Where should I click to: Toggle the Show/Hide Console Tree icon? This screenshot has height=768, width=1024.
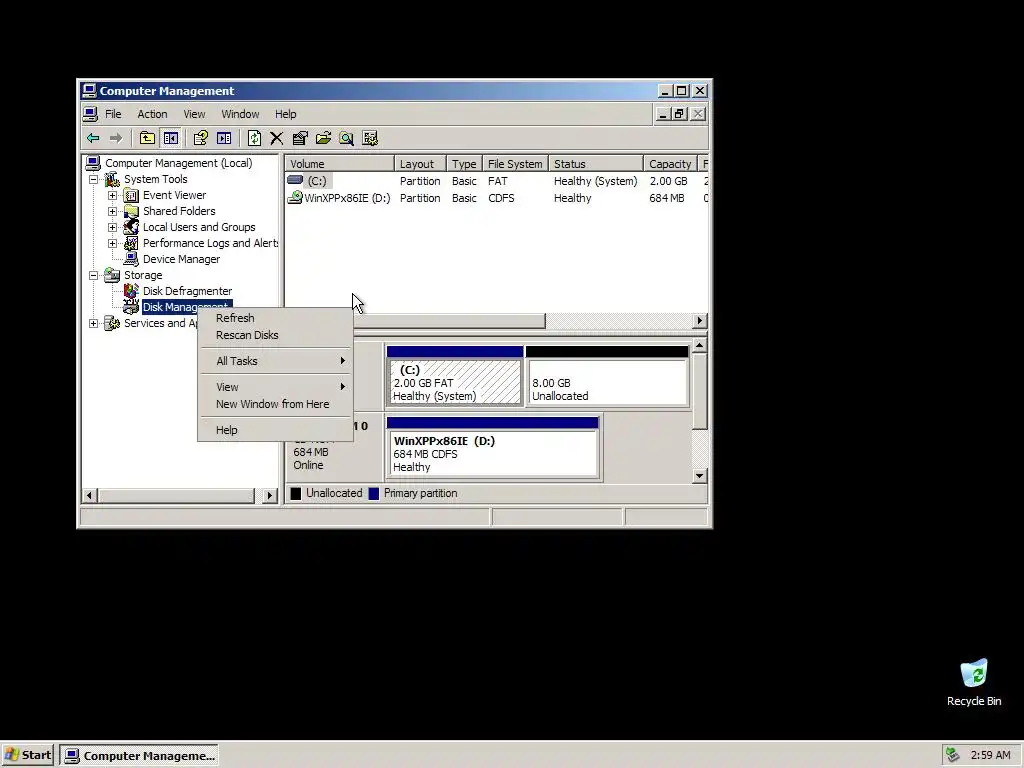pos(170,138)
